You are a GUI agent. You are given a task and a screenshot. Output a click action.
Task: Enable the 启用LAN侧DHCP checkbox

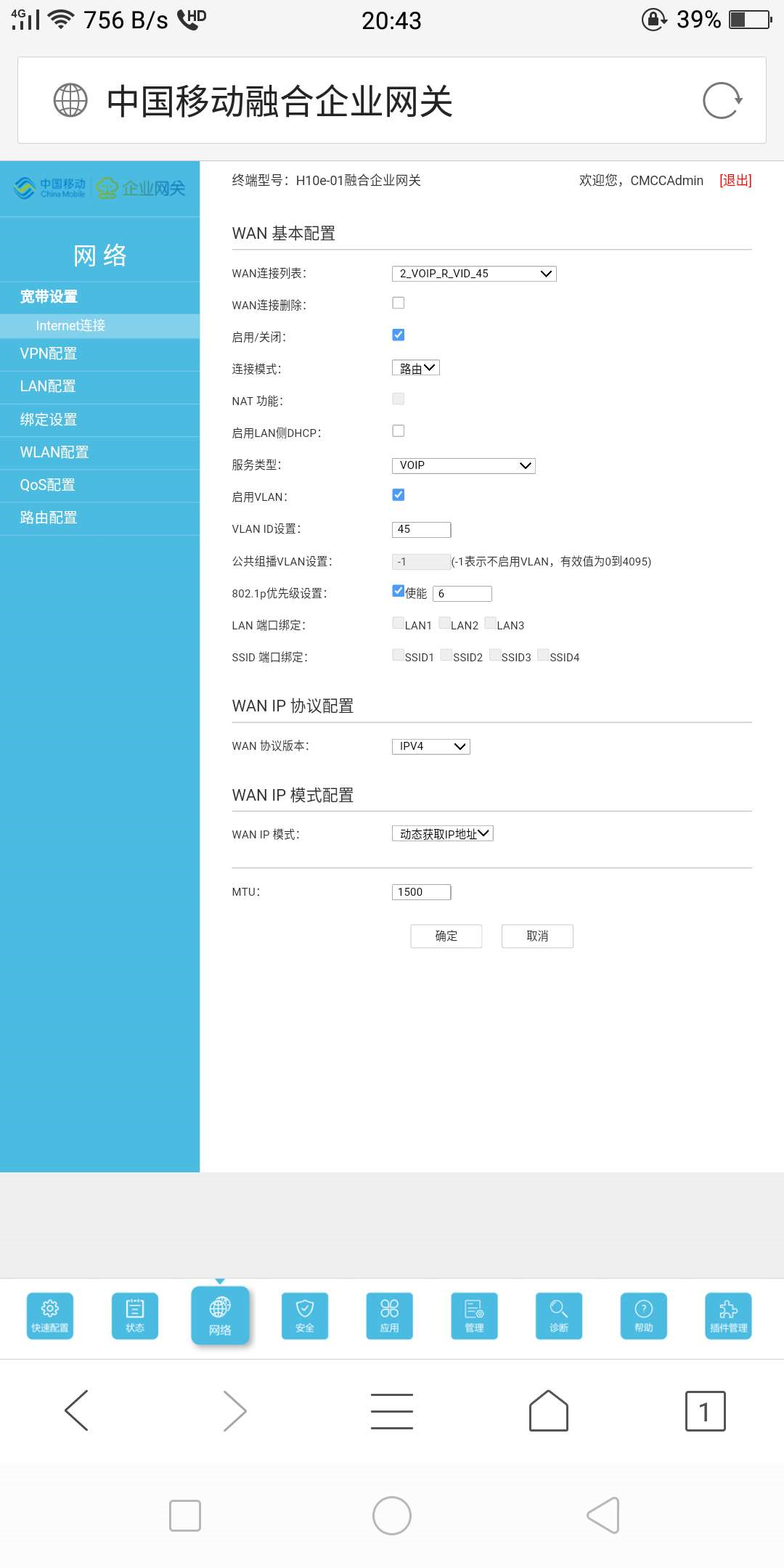(399, 431)
